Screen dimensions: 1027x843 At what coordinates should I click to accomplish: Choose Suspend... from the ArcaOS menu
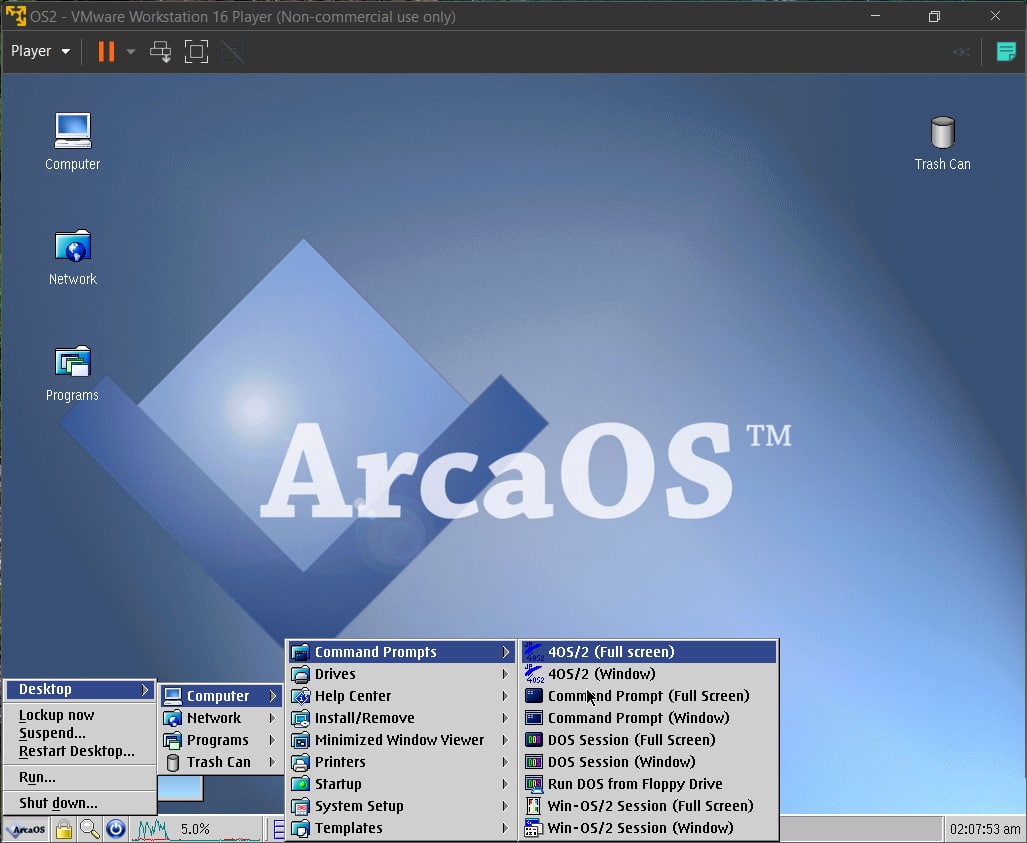(x=52, y=733)
